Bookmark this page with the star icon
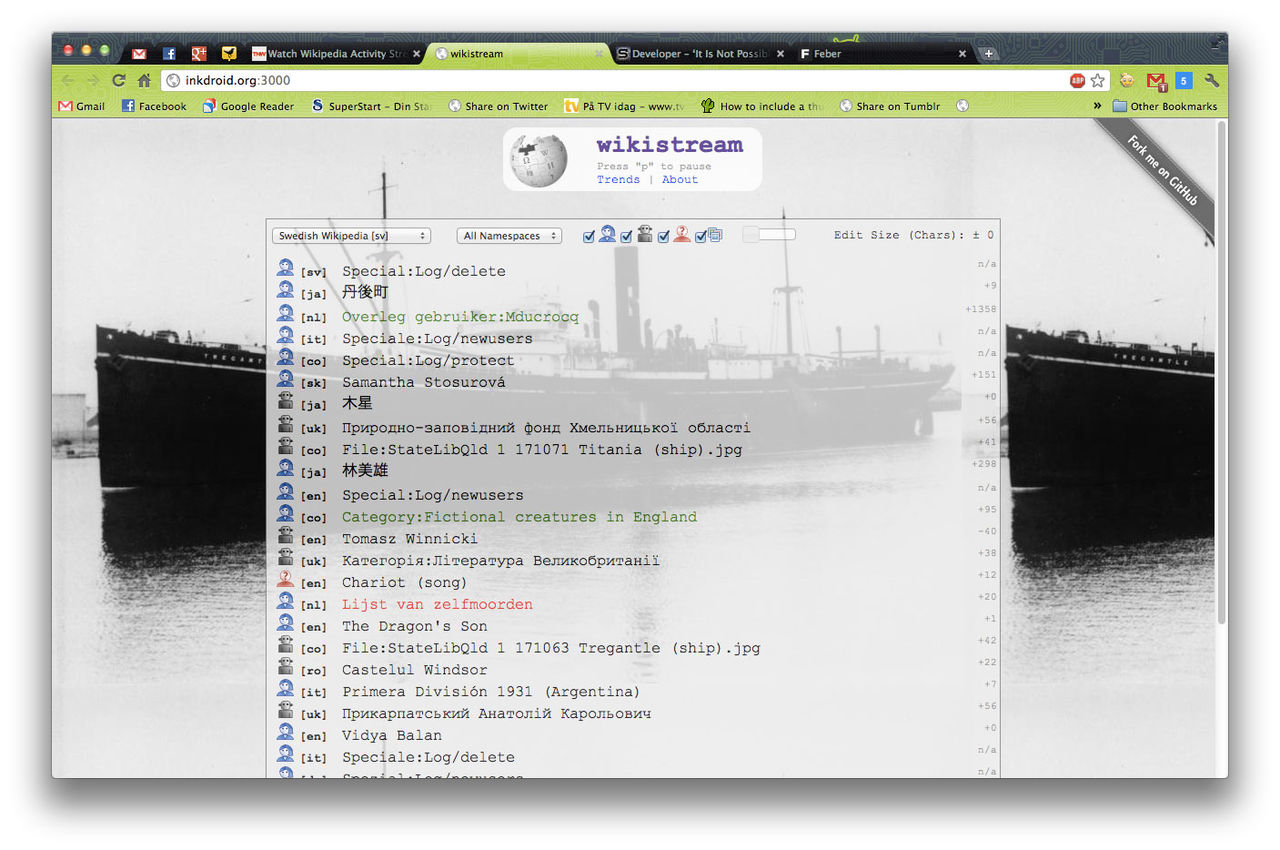 [1097, 81]
